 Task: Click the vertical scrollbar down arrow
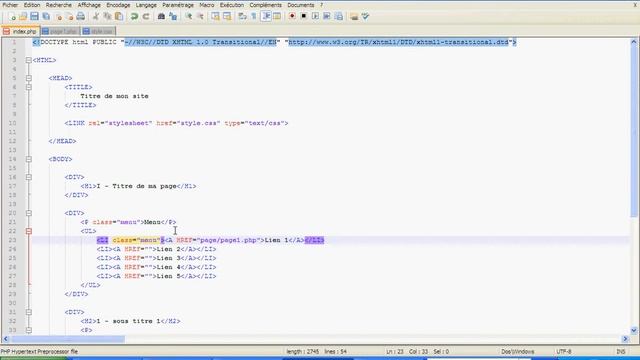(x=634, y=331)
